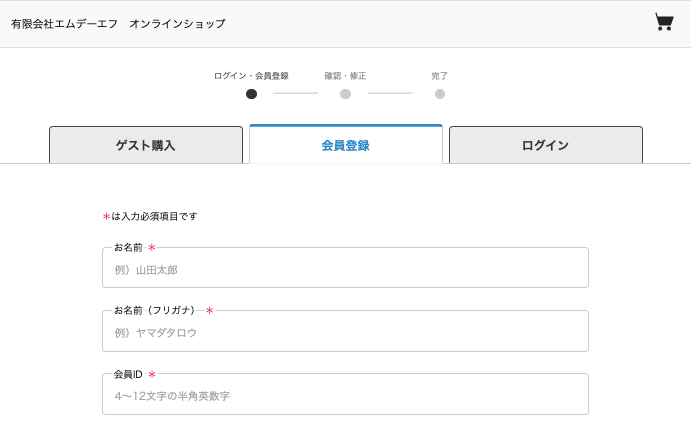Focus the 会員ID input field
The width and height of the screenshot is (691, 430).
point(345,396)
